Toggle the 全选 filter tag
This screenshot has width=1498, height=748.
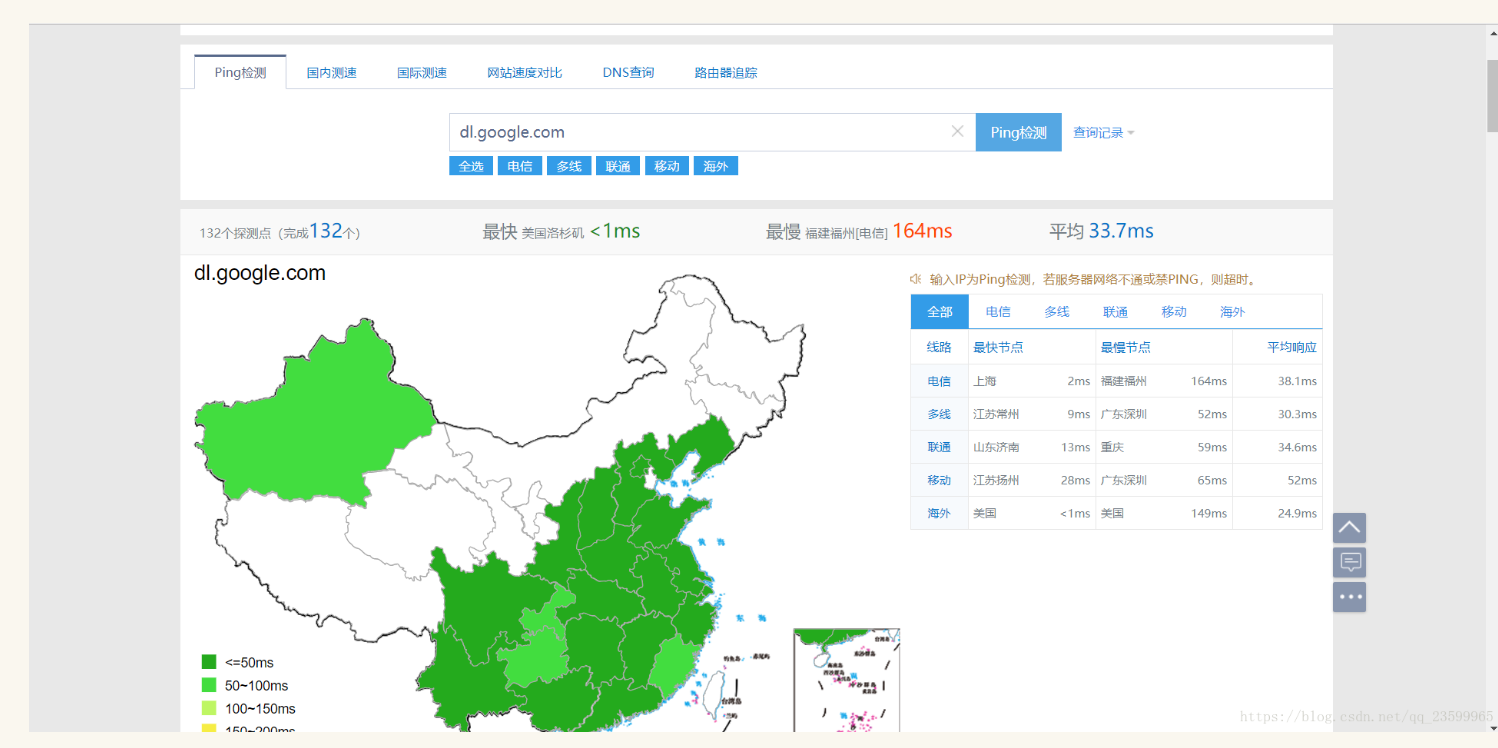point(471,166)
